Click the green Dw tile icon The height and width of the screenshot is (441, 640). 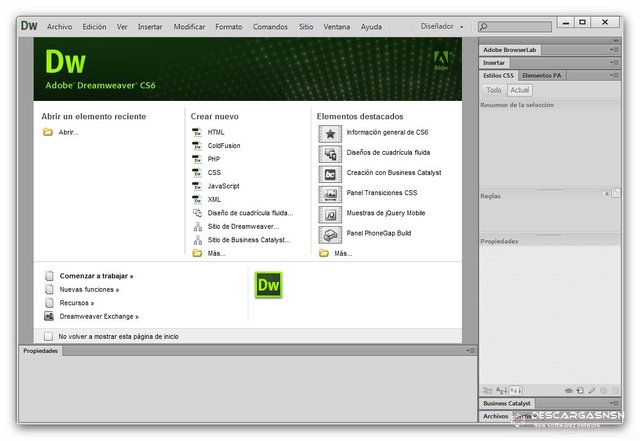point(269,285)
